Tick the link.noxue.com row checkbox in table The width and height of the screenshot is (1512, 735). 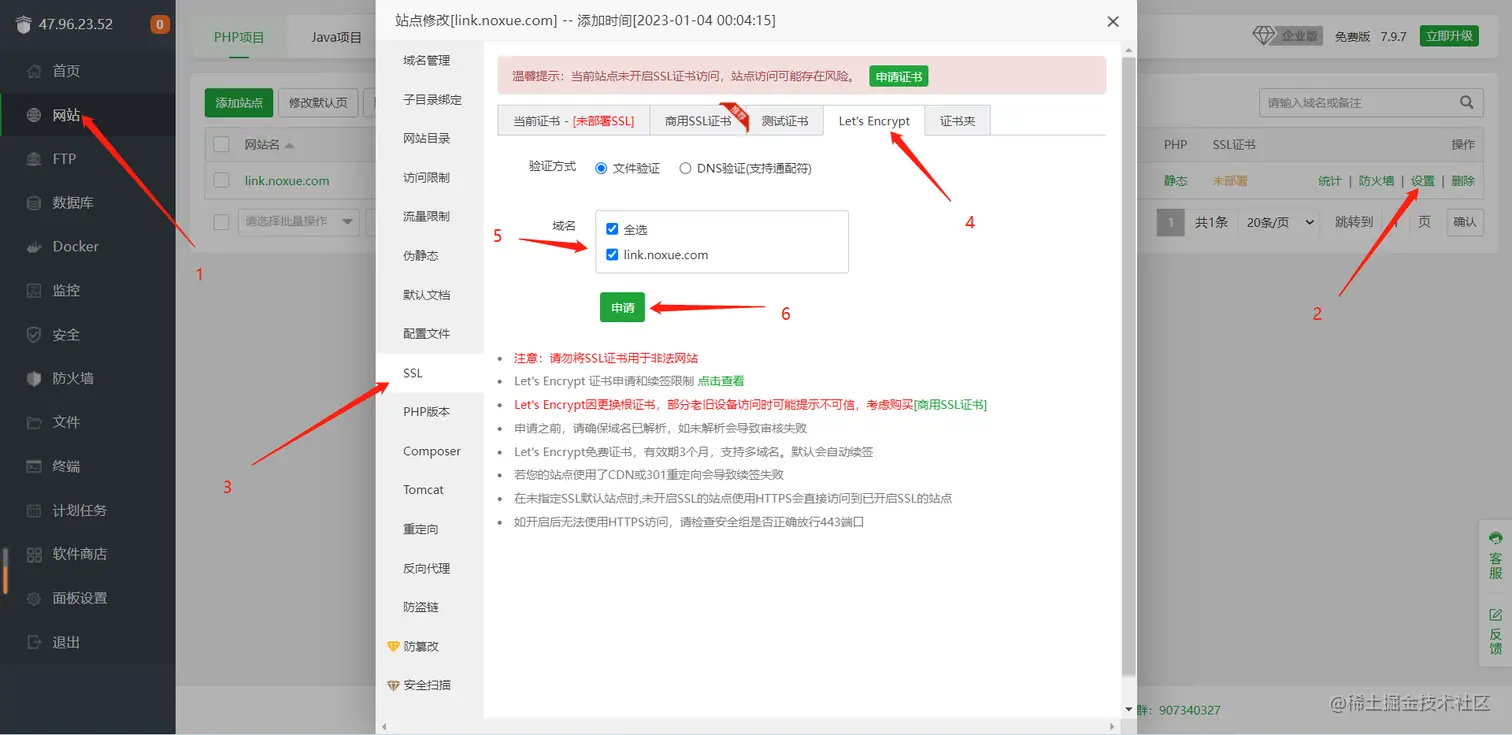[221, 181]
